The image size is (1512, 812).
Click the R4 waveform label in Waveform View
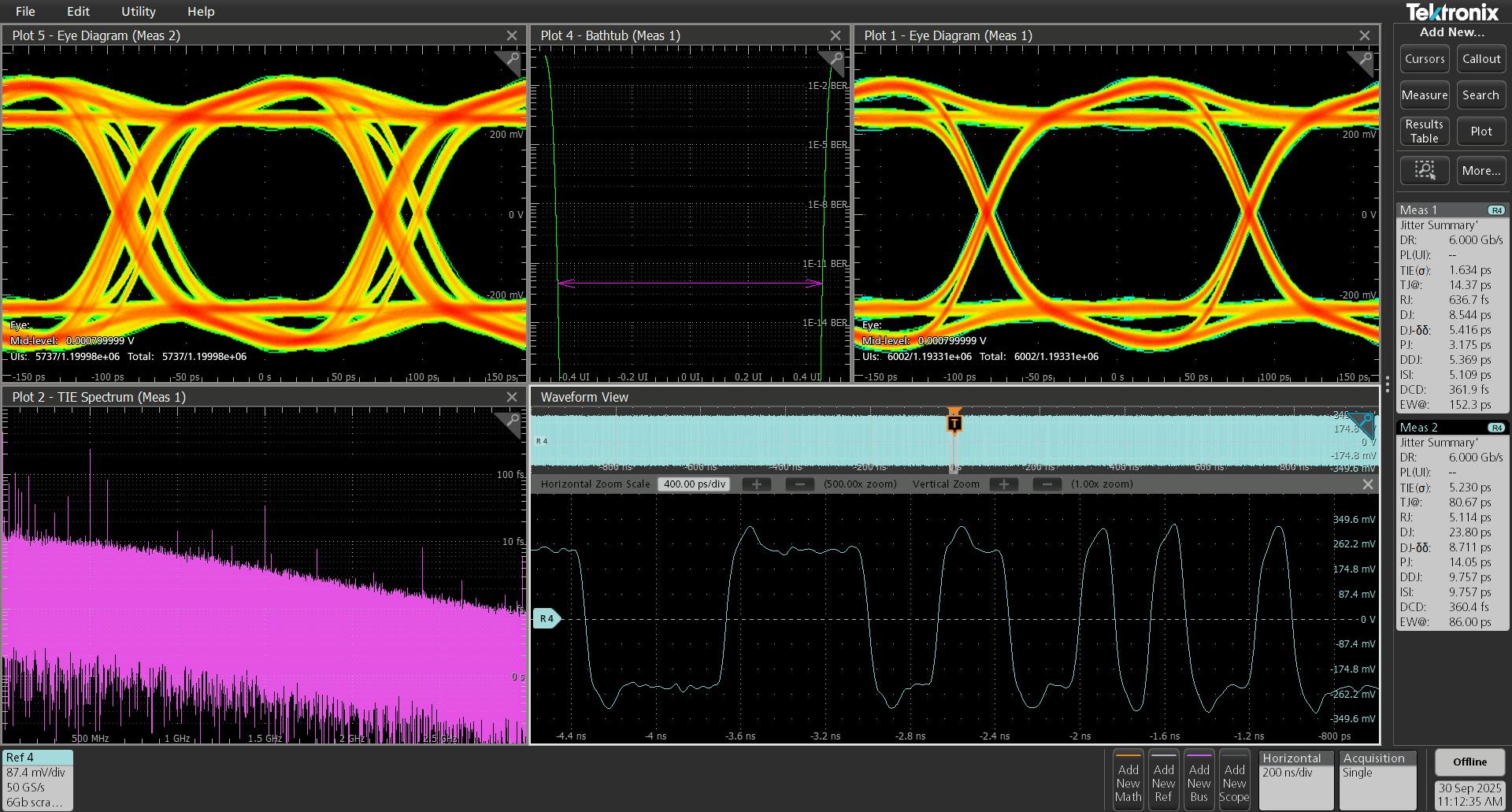[x=546, y=618]
